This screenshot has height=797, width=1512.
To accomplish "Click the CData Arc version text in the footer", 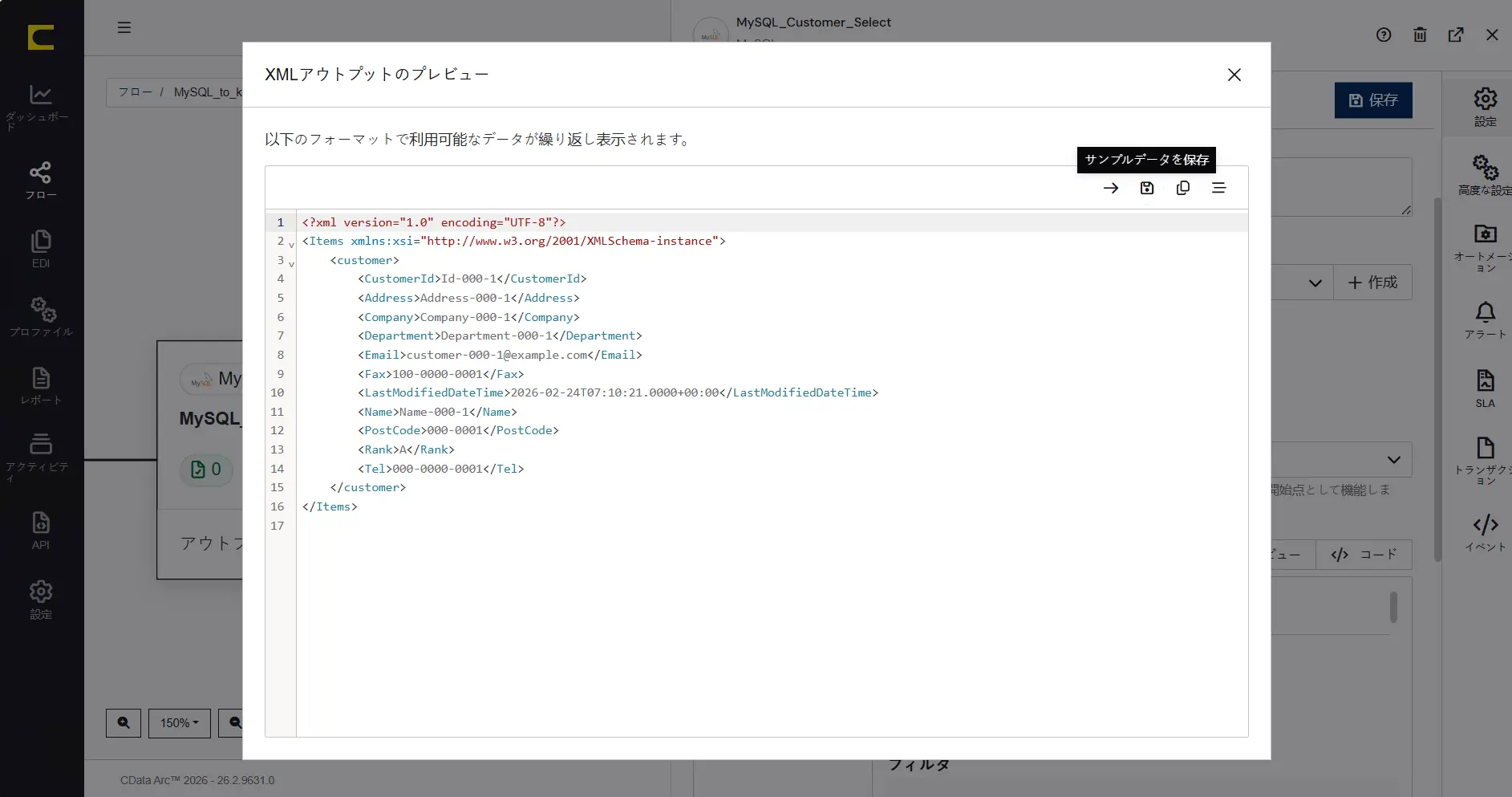I will (197, 780).
